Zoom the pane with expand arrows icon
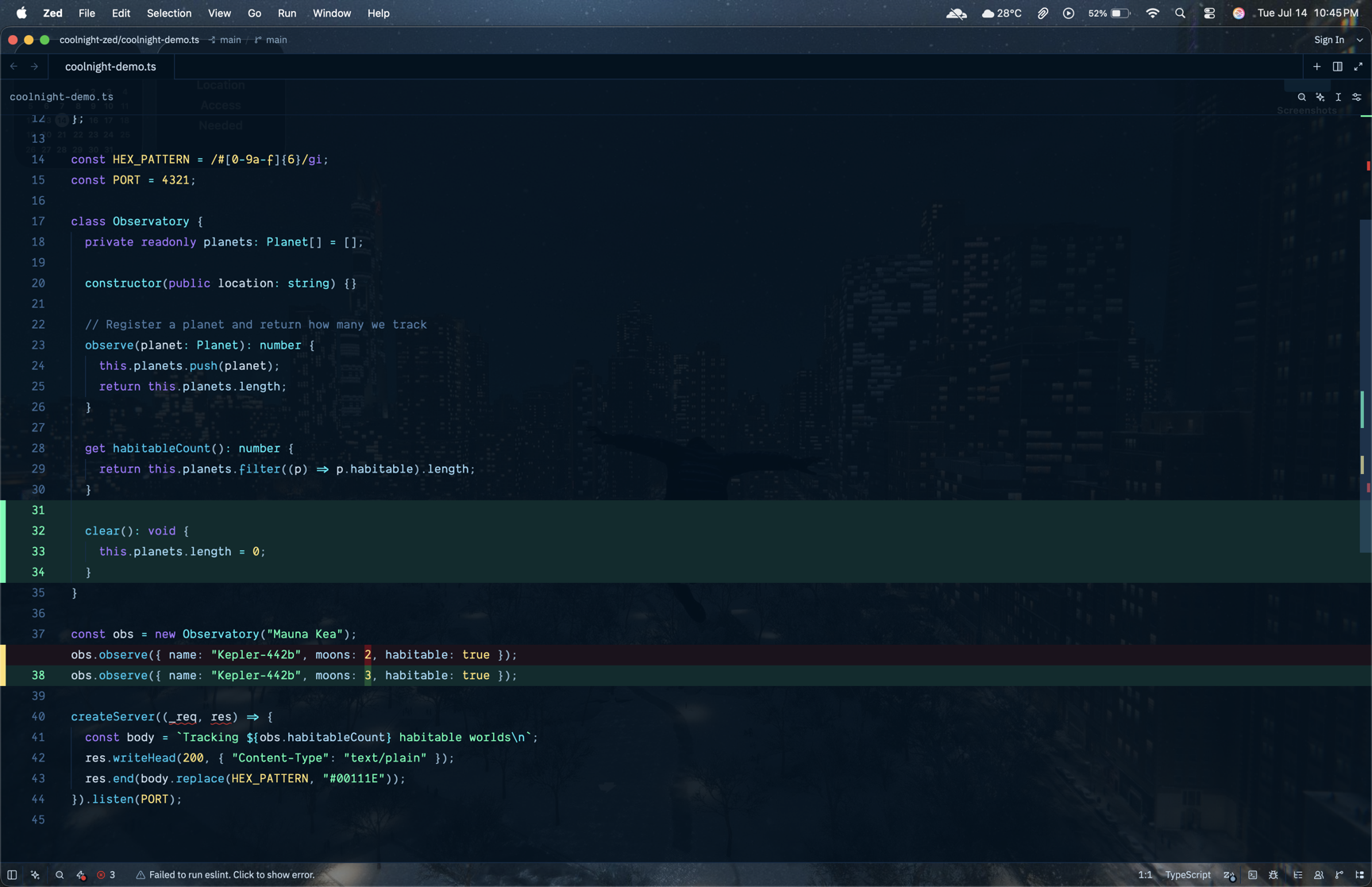This screenshot has height=887, width=1372. (1359, 67)
